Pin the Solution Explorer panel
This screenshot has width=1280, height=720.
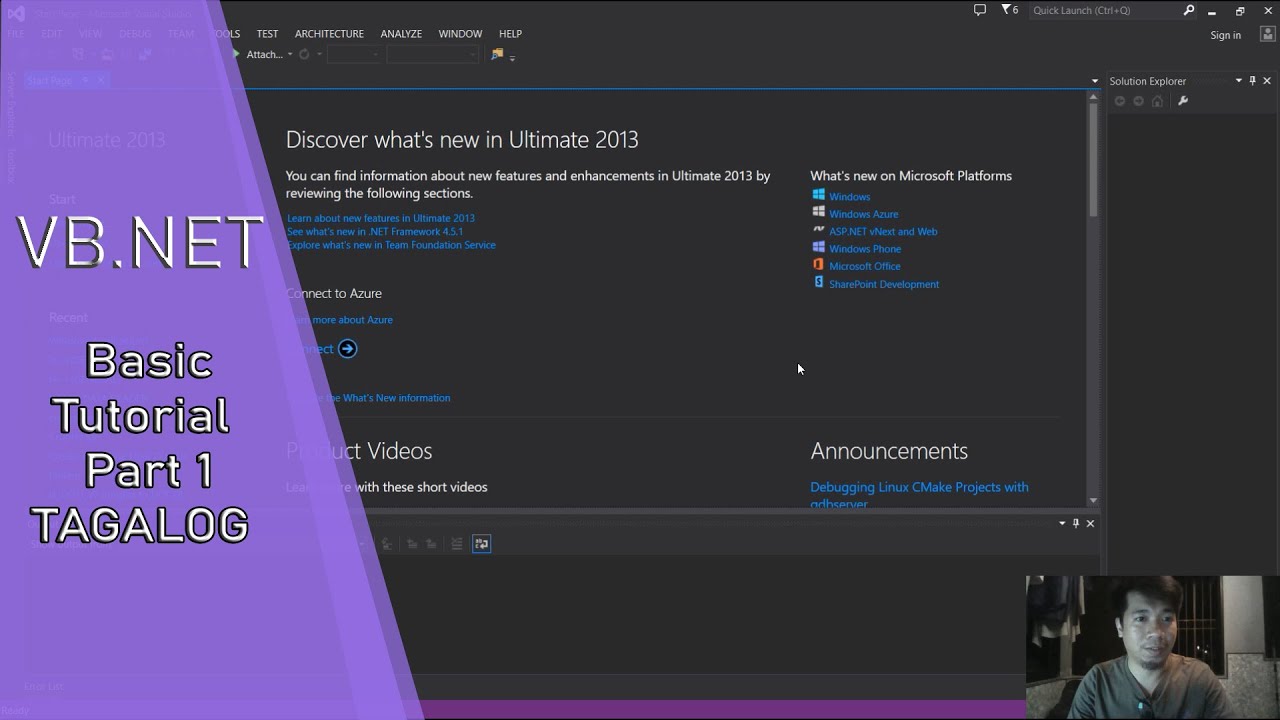[x=1252, y=81]
